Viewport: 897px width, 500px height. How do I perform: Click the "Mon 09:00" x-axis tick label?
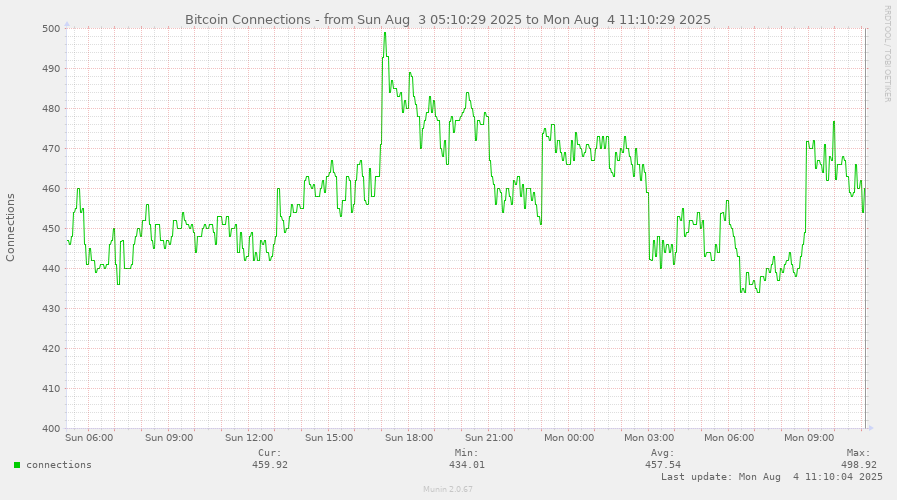pyautogui.click(x=808, y=437)
